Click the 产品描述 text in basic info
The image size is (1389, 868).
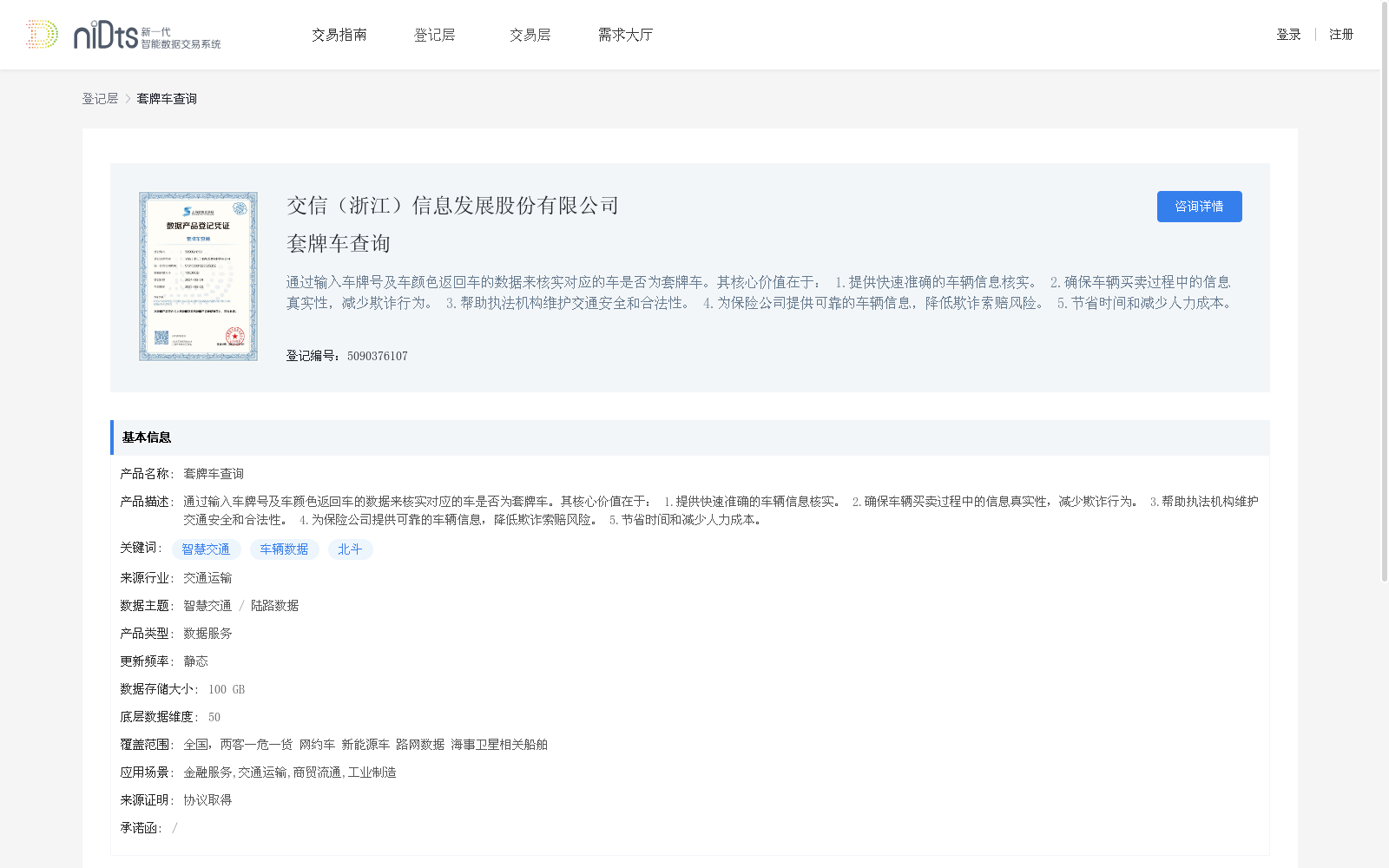click(721, 510)
